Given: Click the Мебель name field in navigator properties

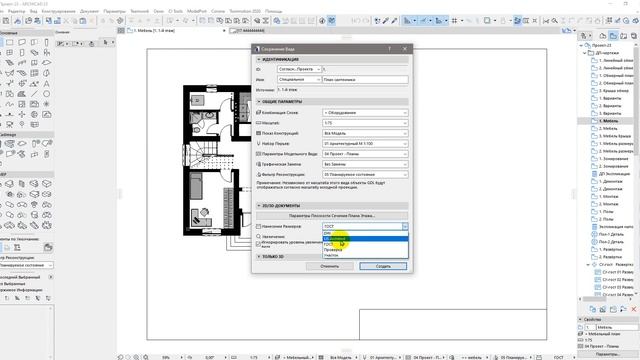Looking at the screenshot, I should [618, 327].
